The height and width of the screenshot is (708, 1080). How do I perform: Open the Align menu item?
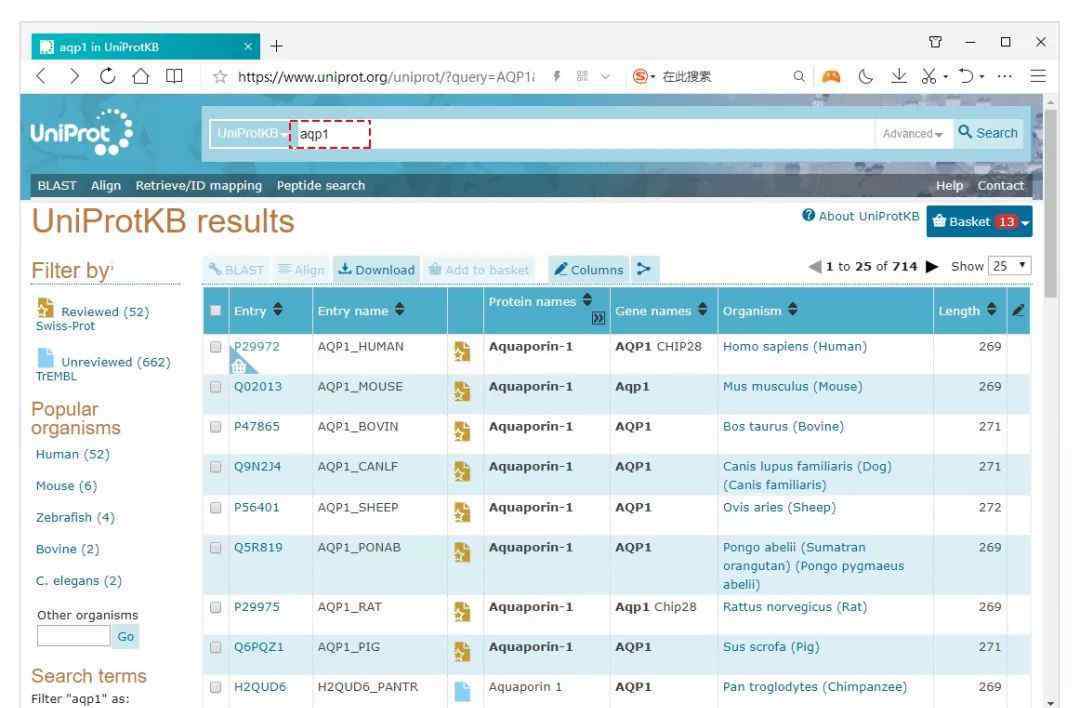(x=105, y=185)
